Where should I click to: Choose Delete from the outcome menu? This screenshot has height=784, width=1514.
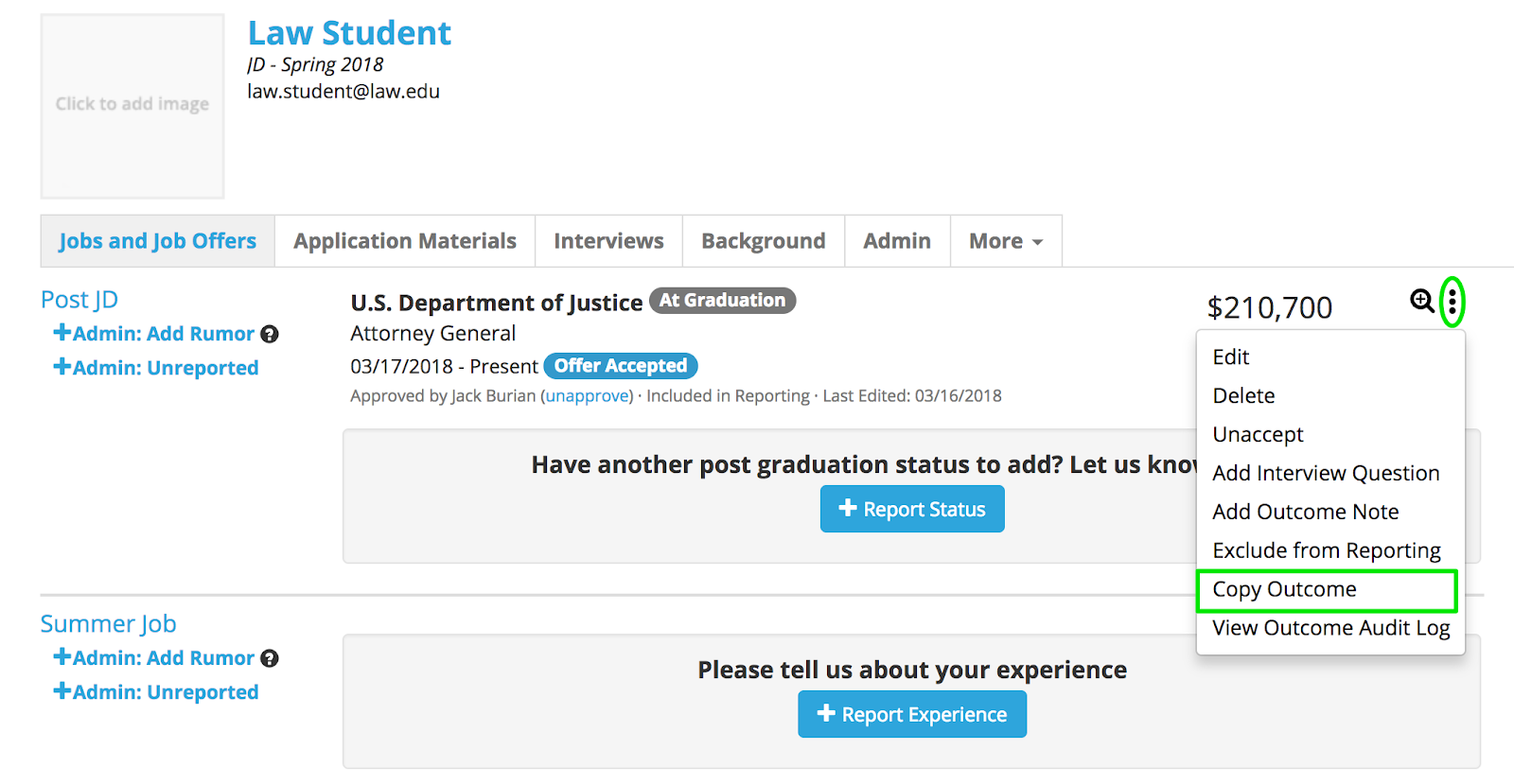click(x=1243, y=395)
